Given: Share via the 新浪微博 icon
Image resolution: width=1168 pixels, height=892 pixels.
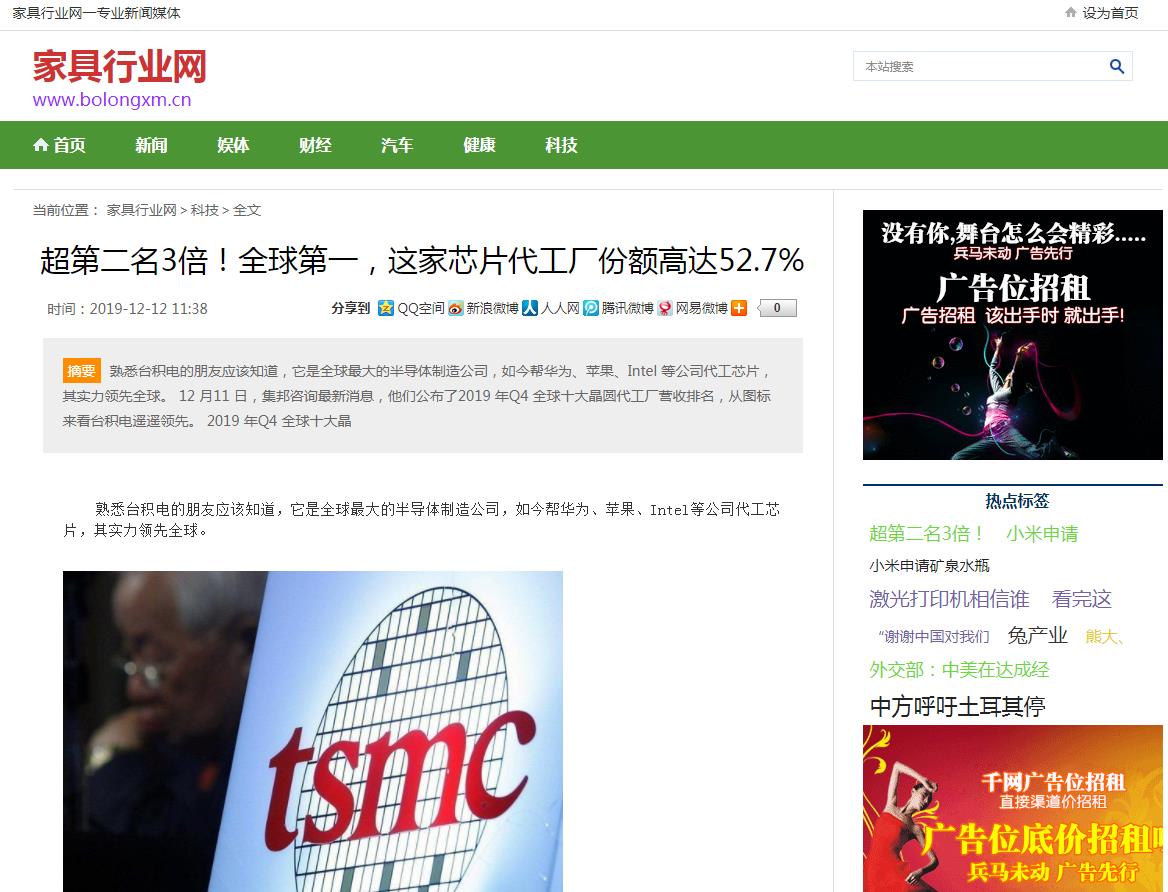Looking at the screenshot, I should [456, 308].
